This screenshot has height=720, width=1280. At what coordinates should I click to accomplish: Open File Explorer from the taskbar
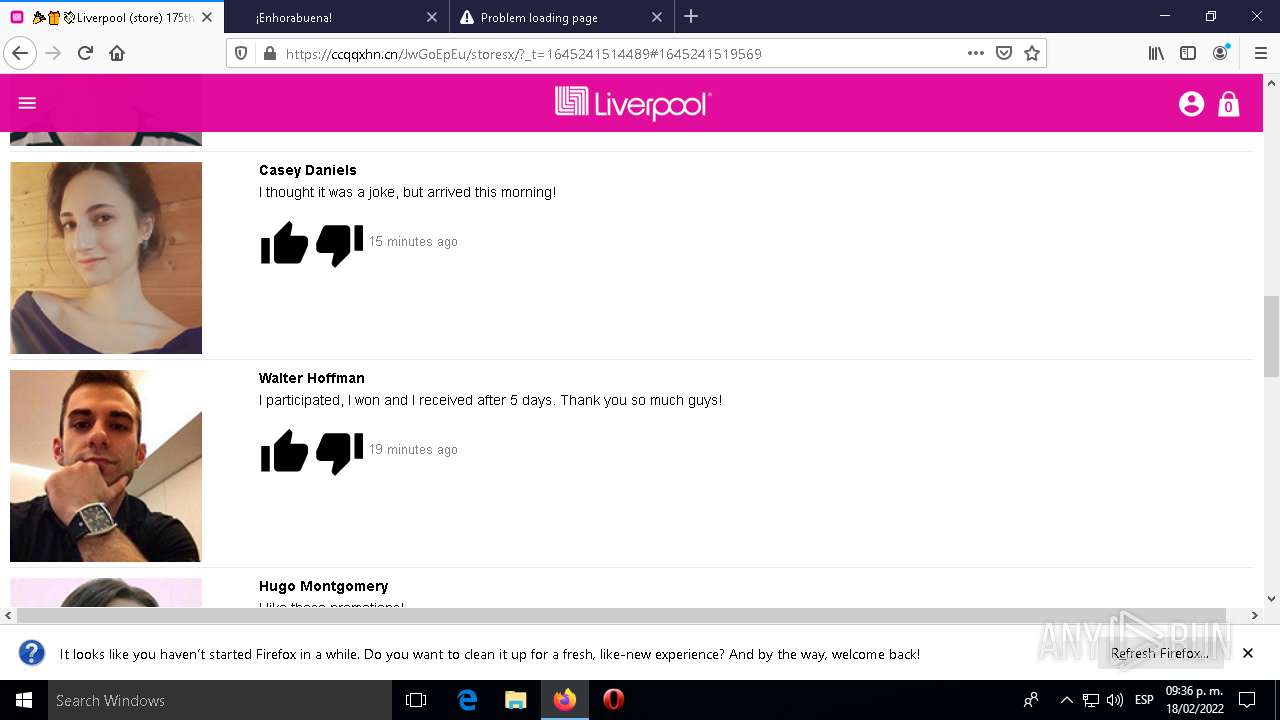[516, 700]
